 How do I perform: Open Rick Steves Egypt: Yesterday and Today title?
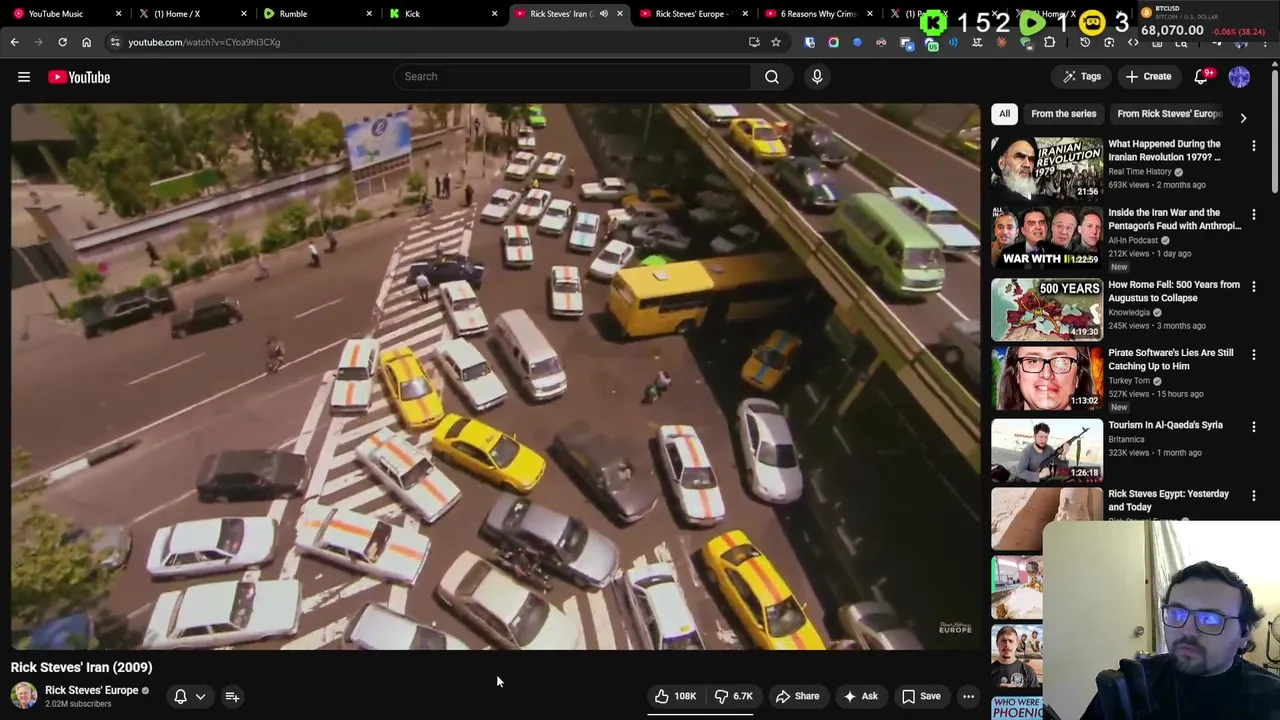pyautogui.click(x=1168, y=500)
